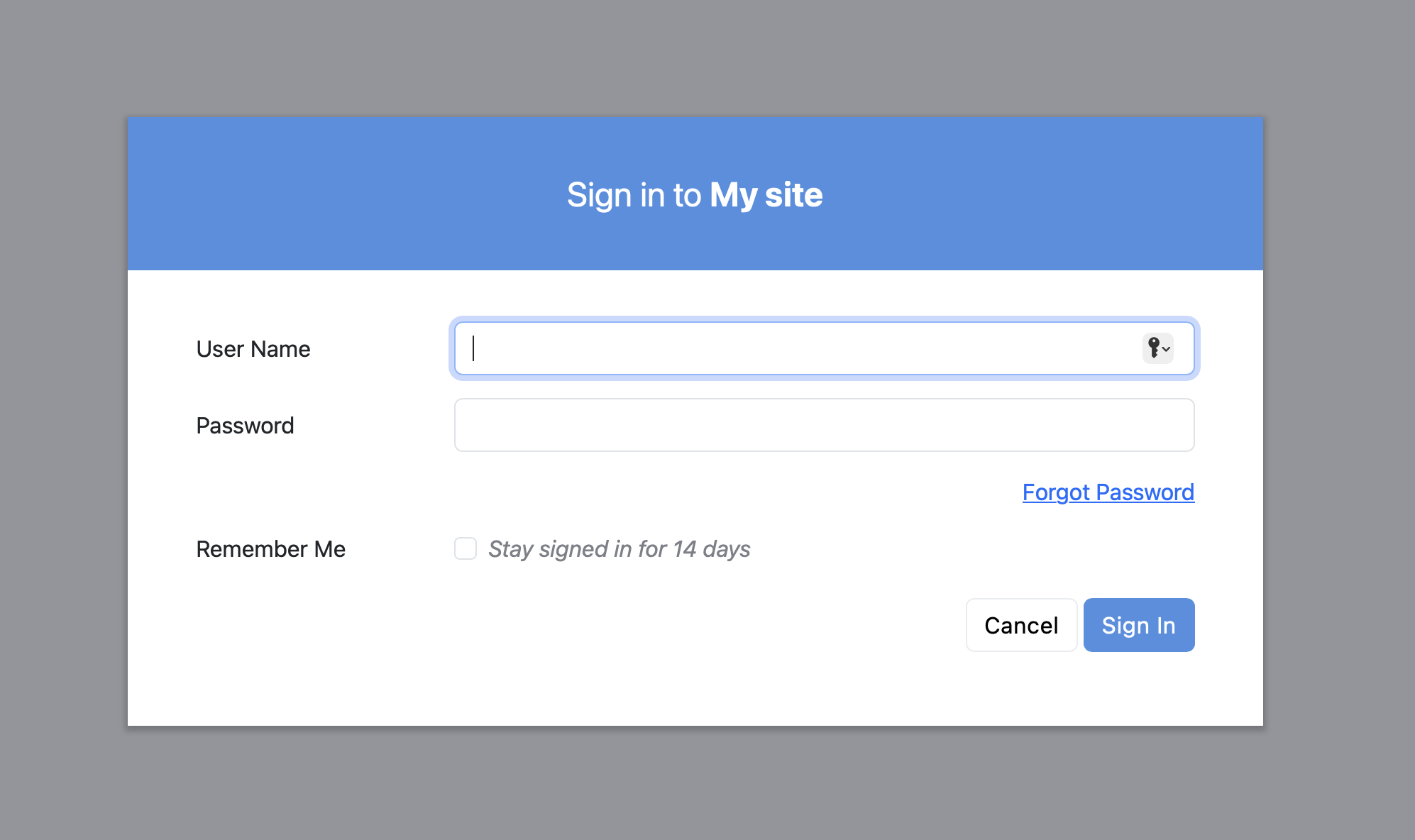Open the password autofill key icon
The width and height of the screenshot is (1415, 840).
(x=1154, y=348)
